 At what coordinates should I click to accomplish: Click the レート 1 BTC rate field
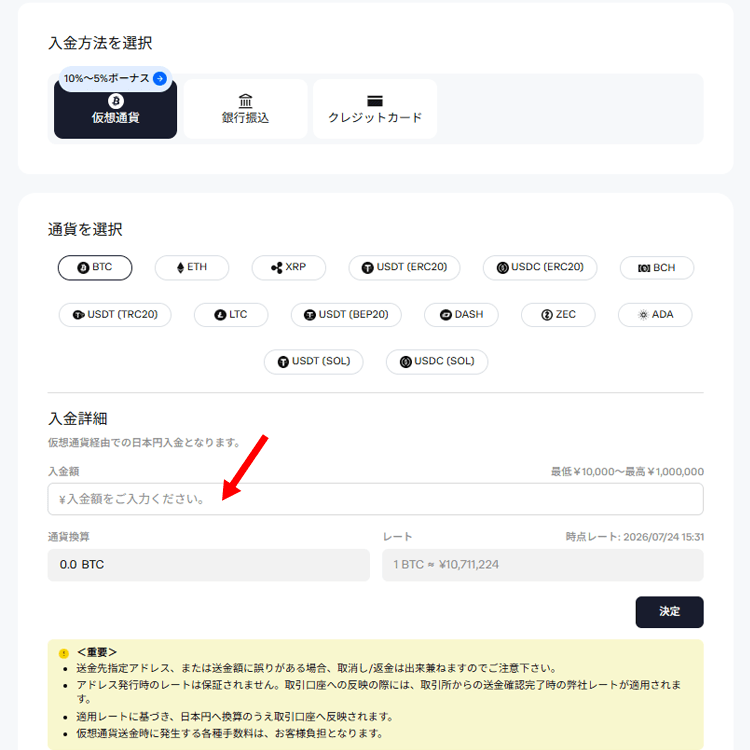pos(543,565)
